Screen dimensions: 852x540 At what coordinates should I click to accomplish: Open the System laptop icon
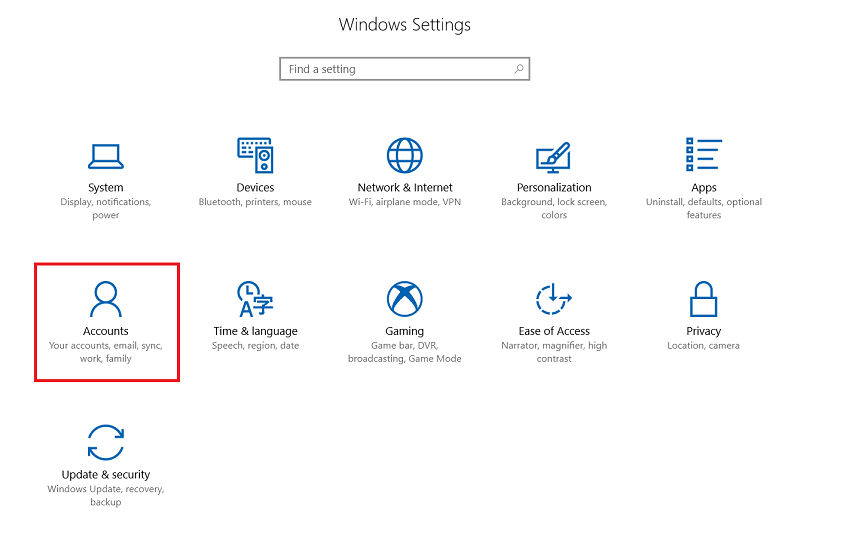(106, 156)
